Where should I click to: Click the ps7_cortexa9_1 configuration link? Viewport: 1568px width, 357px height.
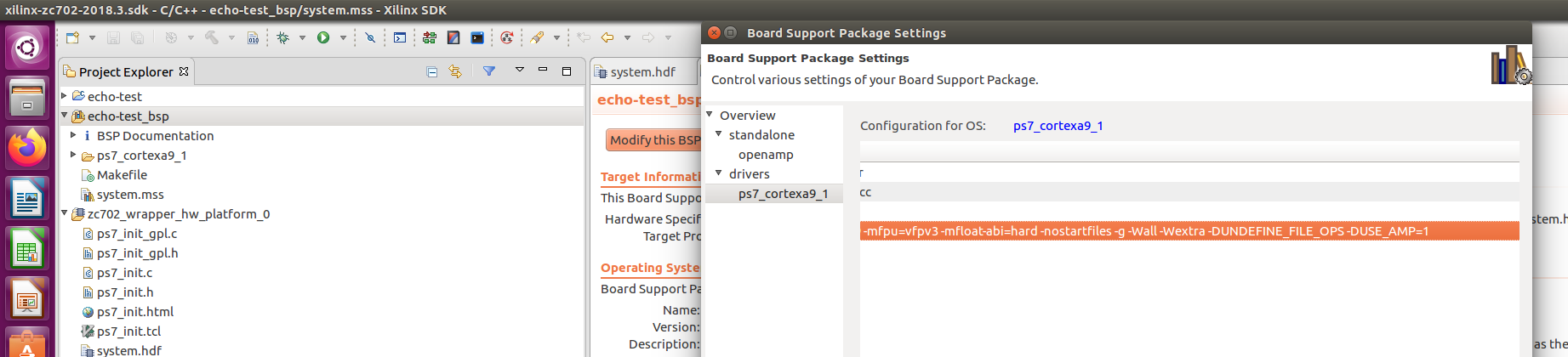(x=1058, y=126)
